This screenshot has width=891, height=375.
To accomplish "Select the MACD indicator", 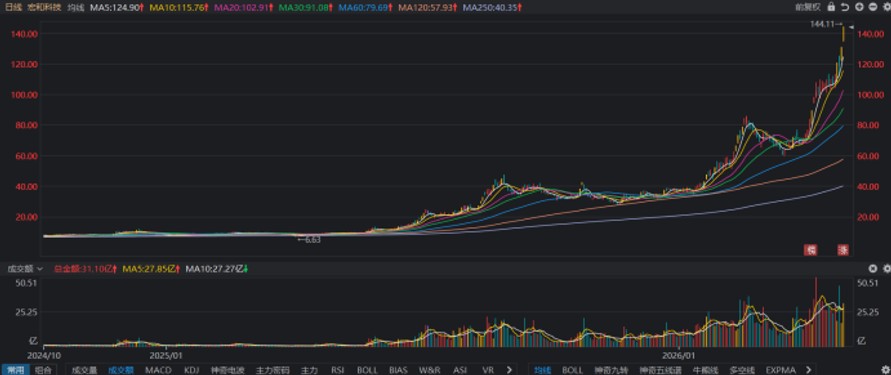I will pos(158,370).
